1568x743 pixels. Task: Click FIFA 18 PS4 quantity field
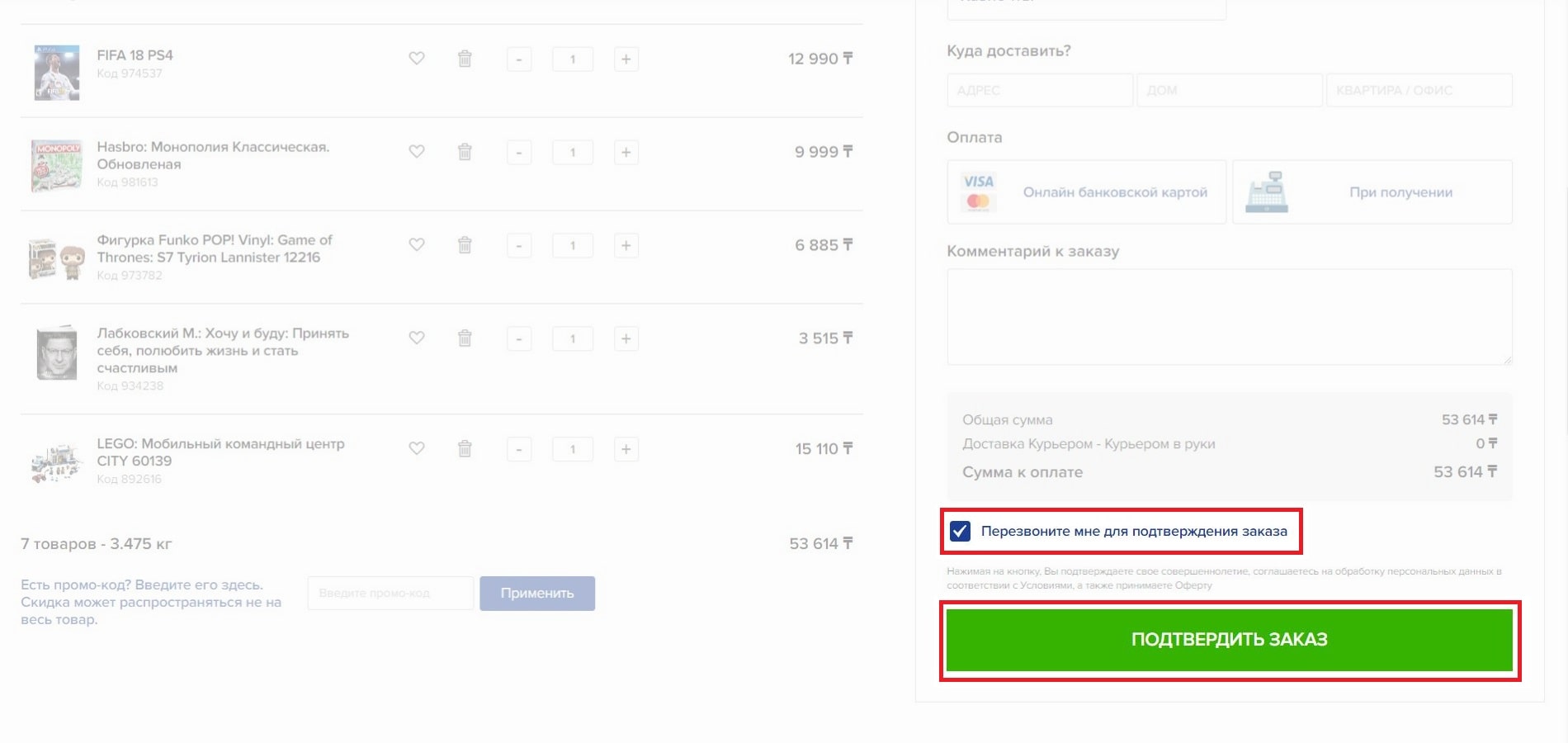pyautogui.click(x=573, y=59)
